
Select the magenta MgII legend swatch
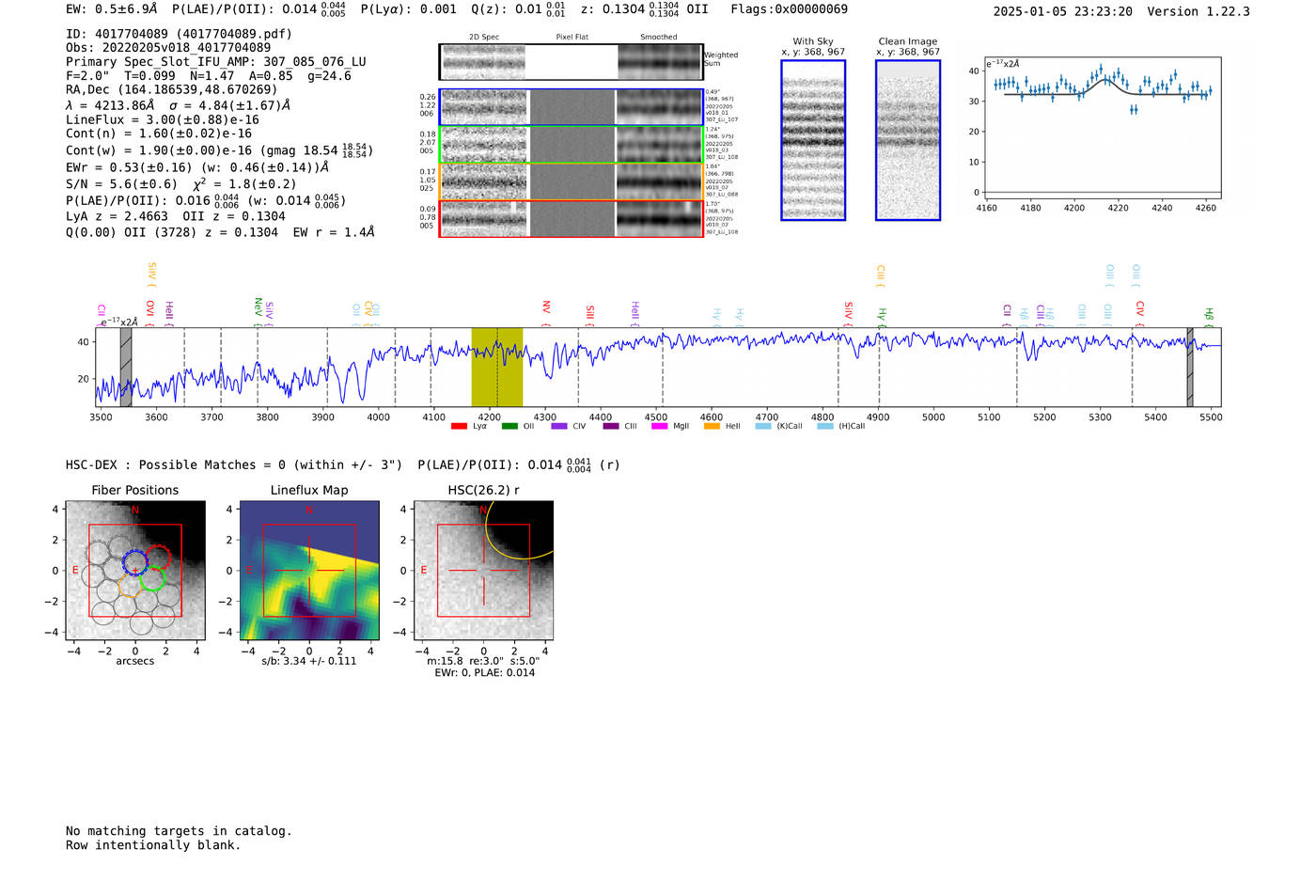point(659,427)
